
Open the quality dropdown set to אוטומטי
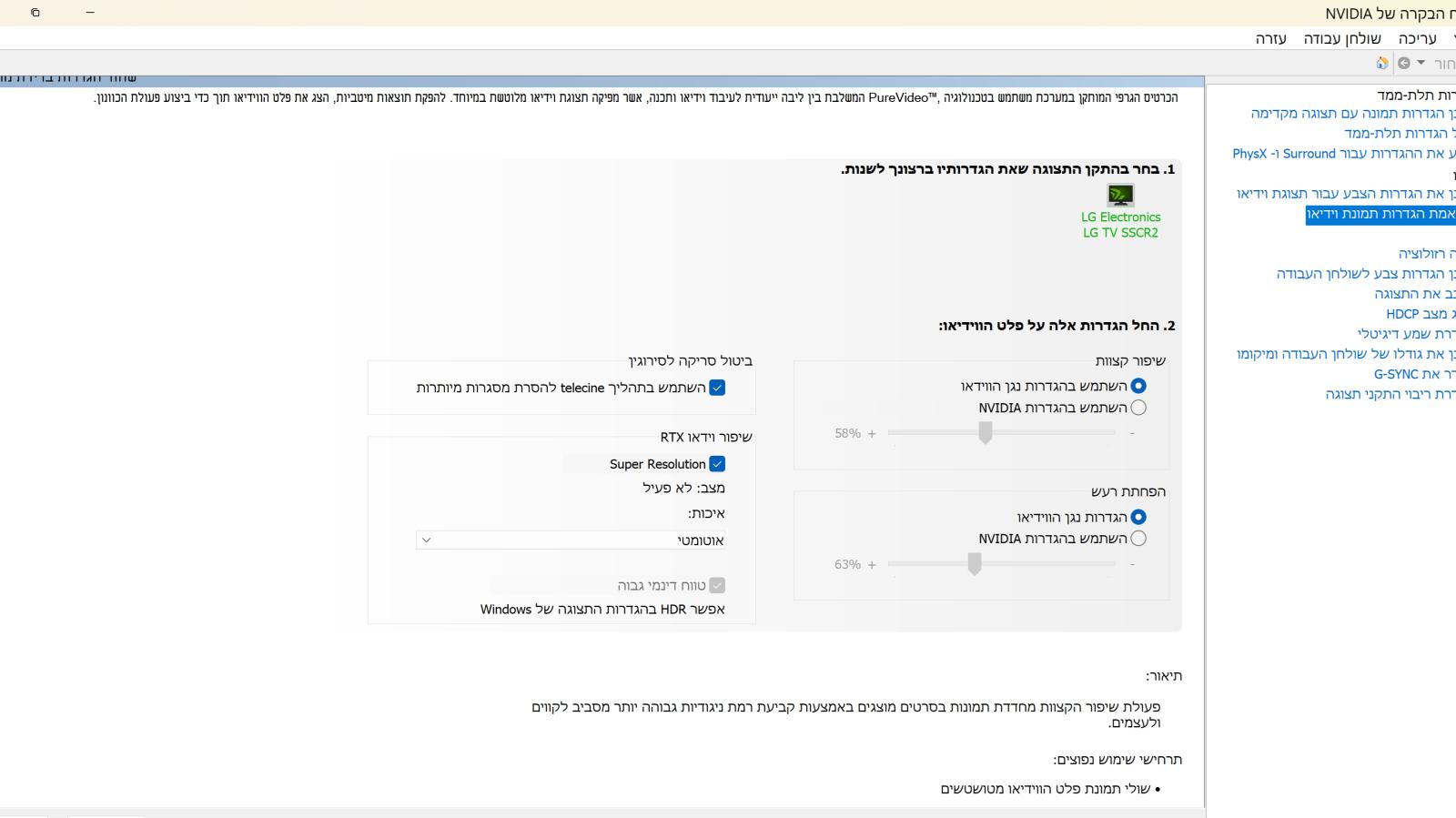571,540
